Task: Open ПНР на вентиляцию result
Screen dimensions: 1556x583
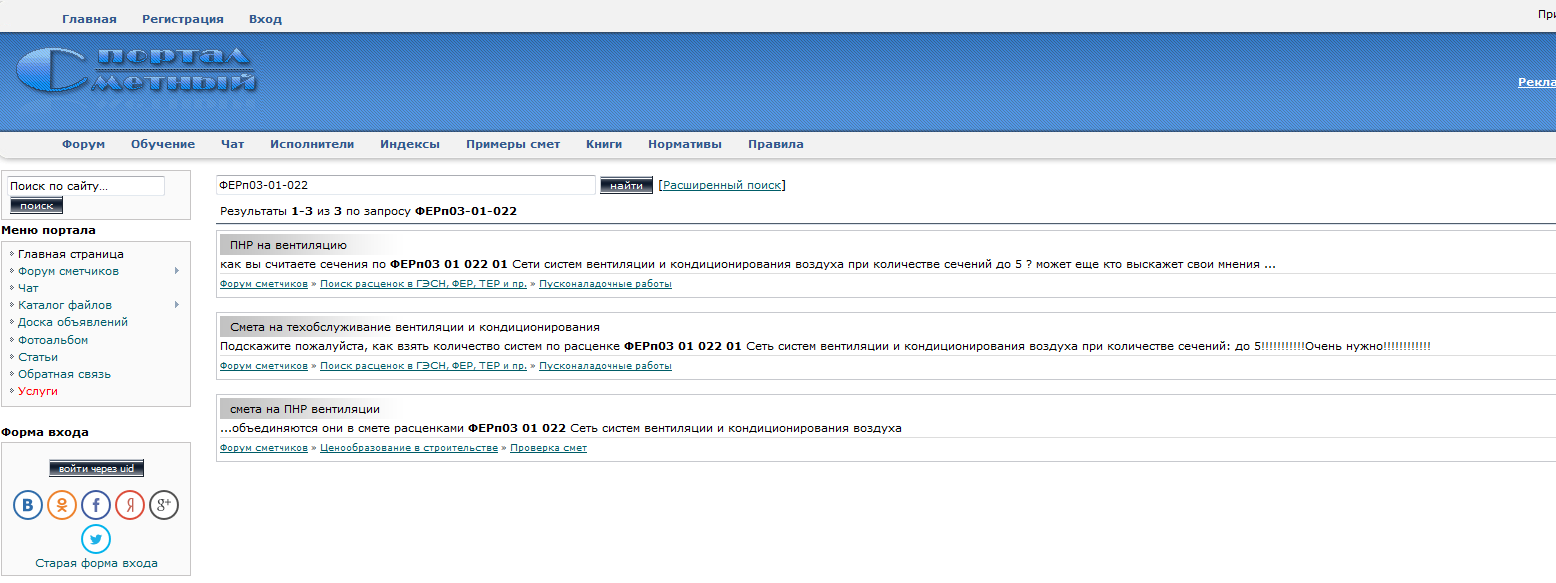Action: pos(288,244)
